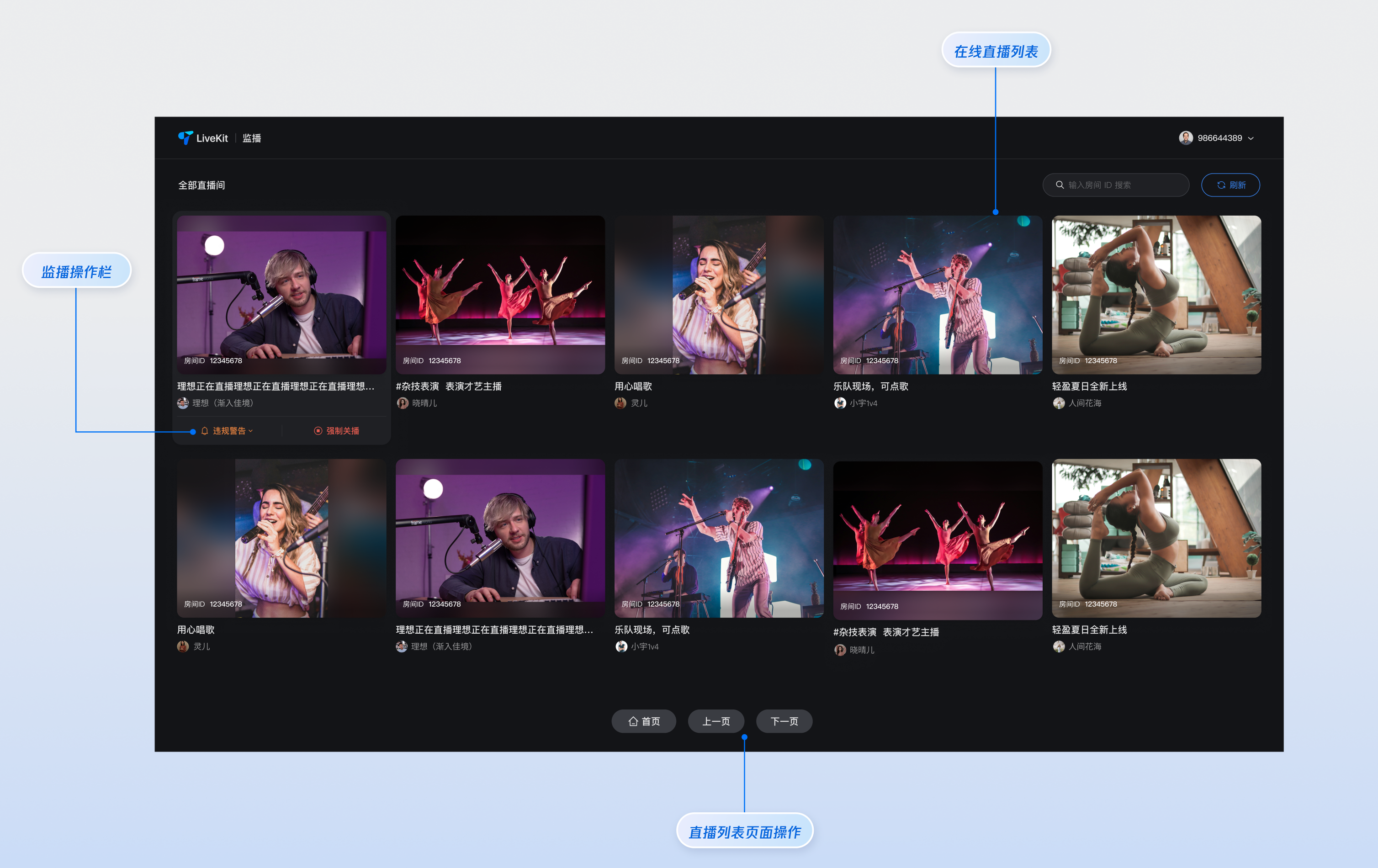Click the refresh arrows icon

pos(1221,185)
